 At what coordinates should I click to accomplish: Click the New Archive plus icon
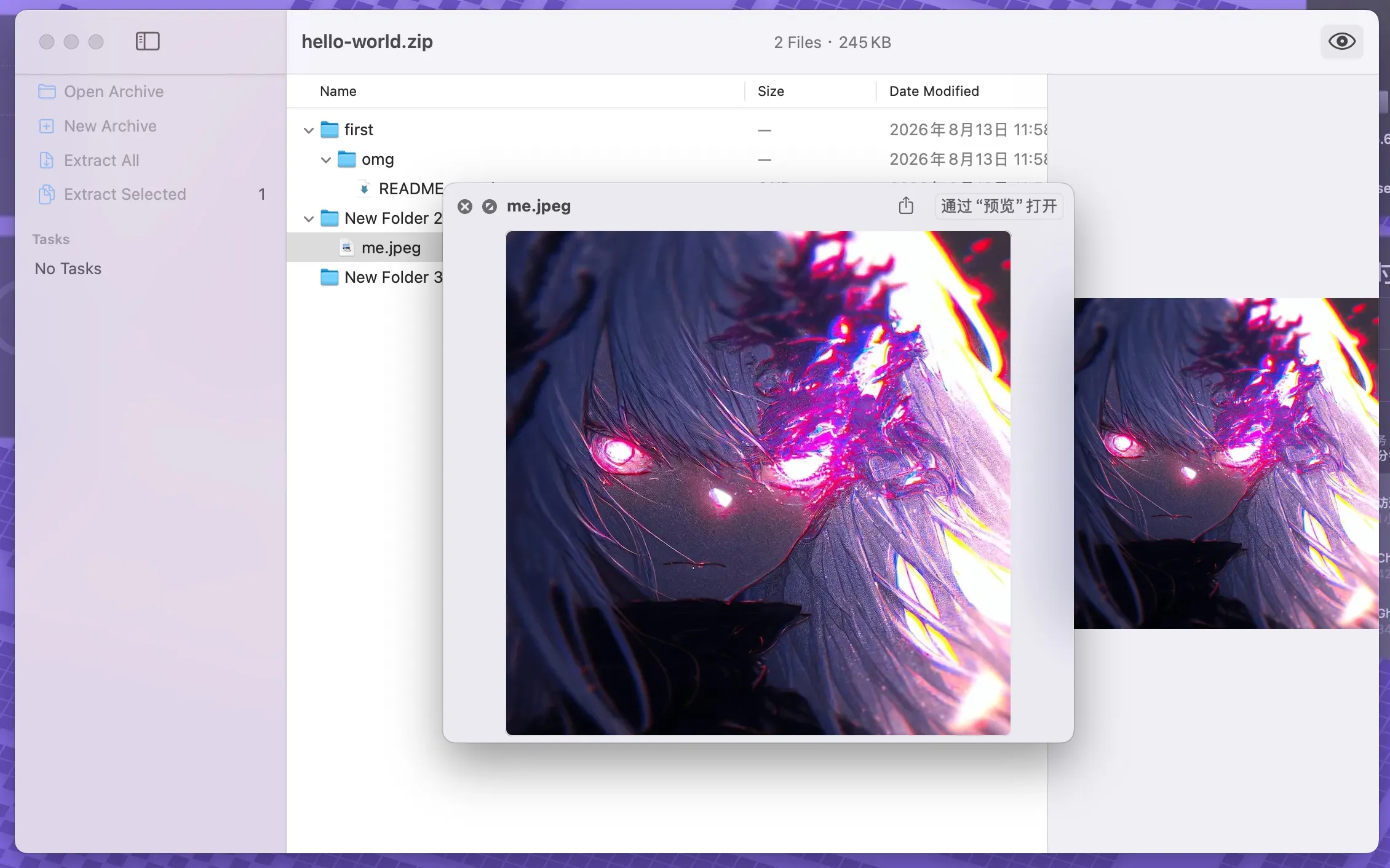[47, 126]
